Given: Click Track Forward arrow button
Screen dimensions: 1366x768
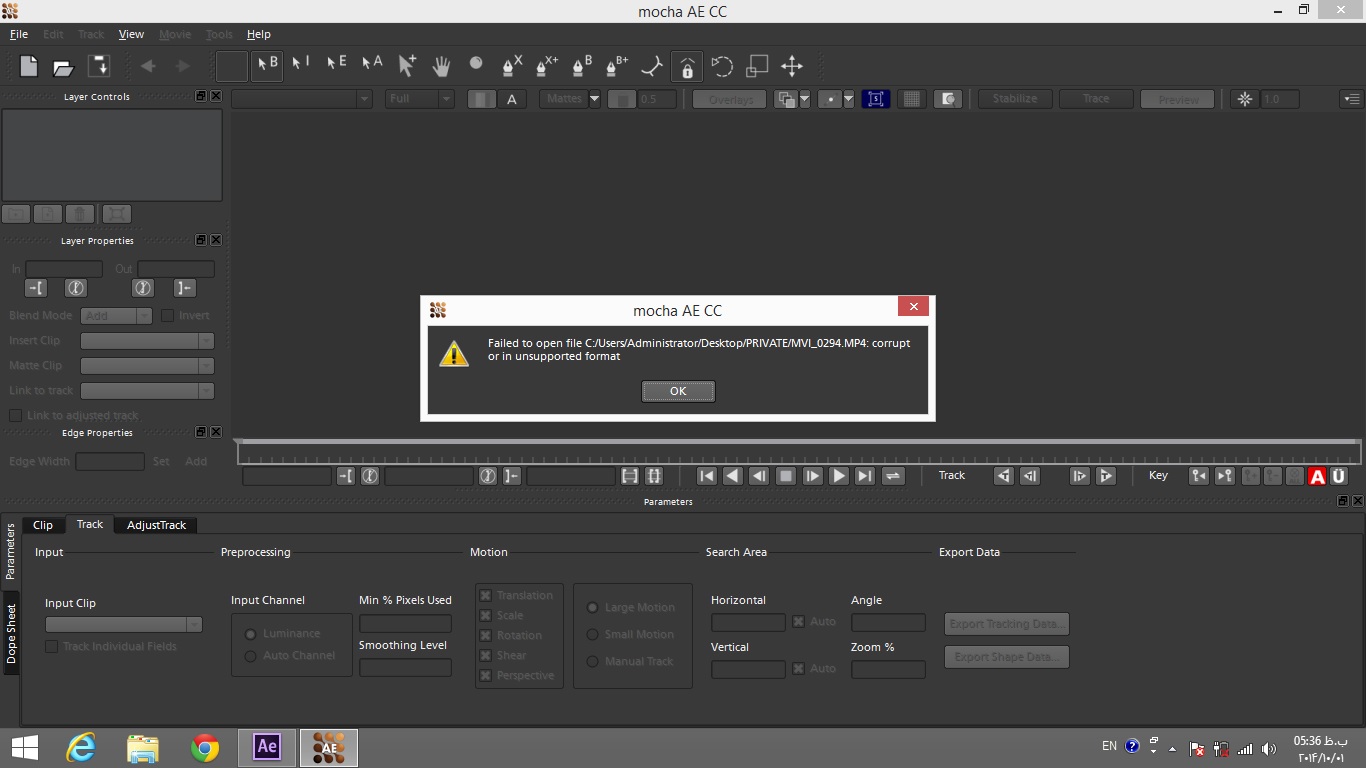Looking at the screenshot, I should [x=1106, y=476].
